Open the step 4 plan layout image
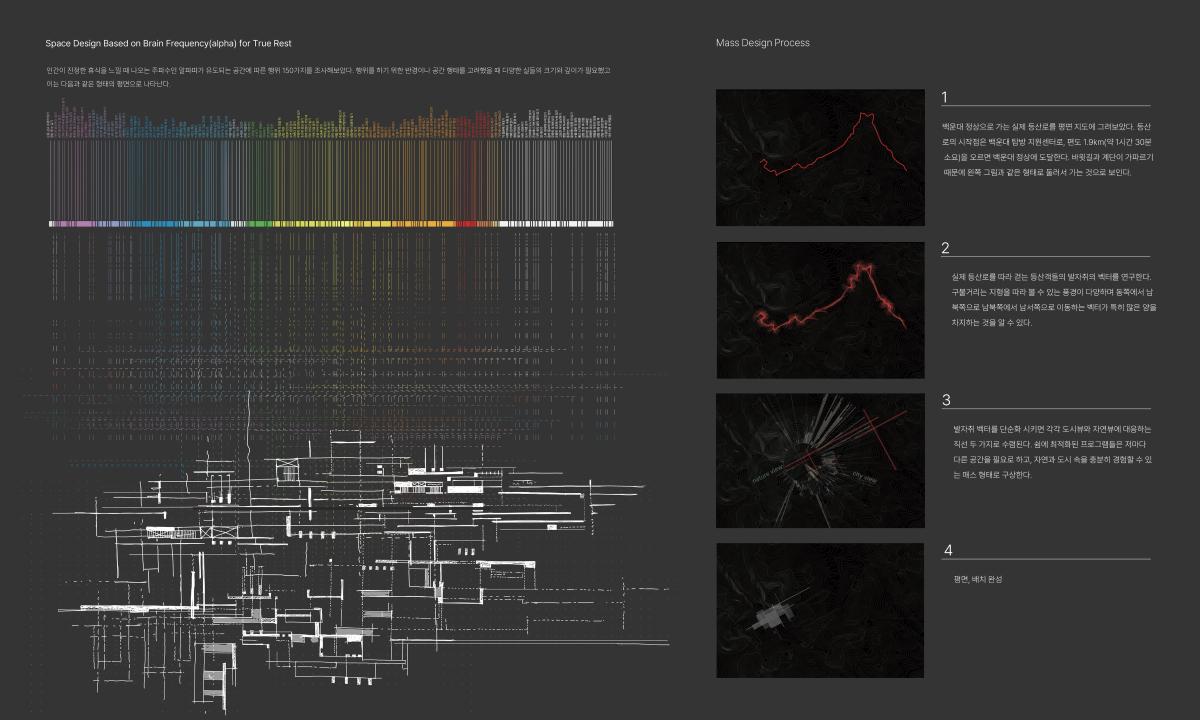 [x=820, y=610]
